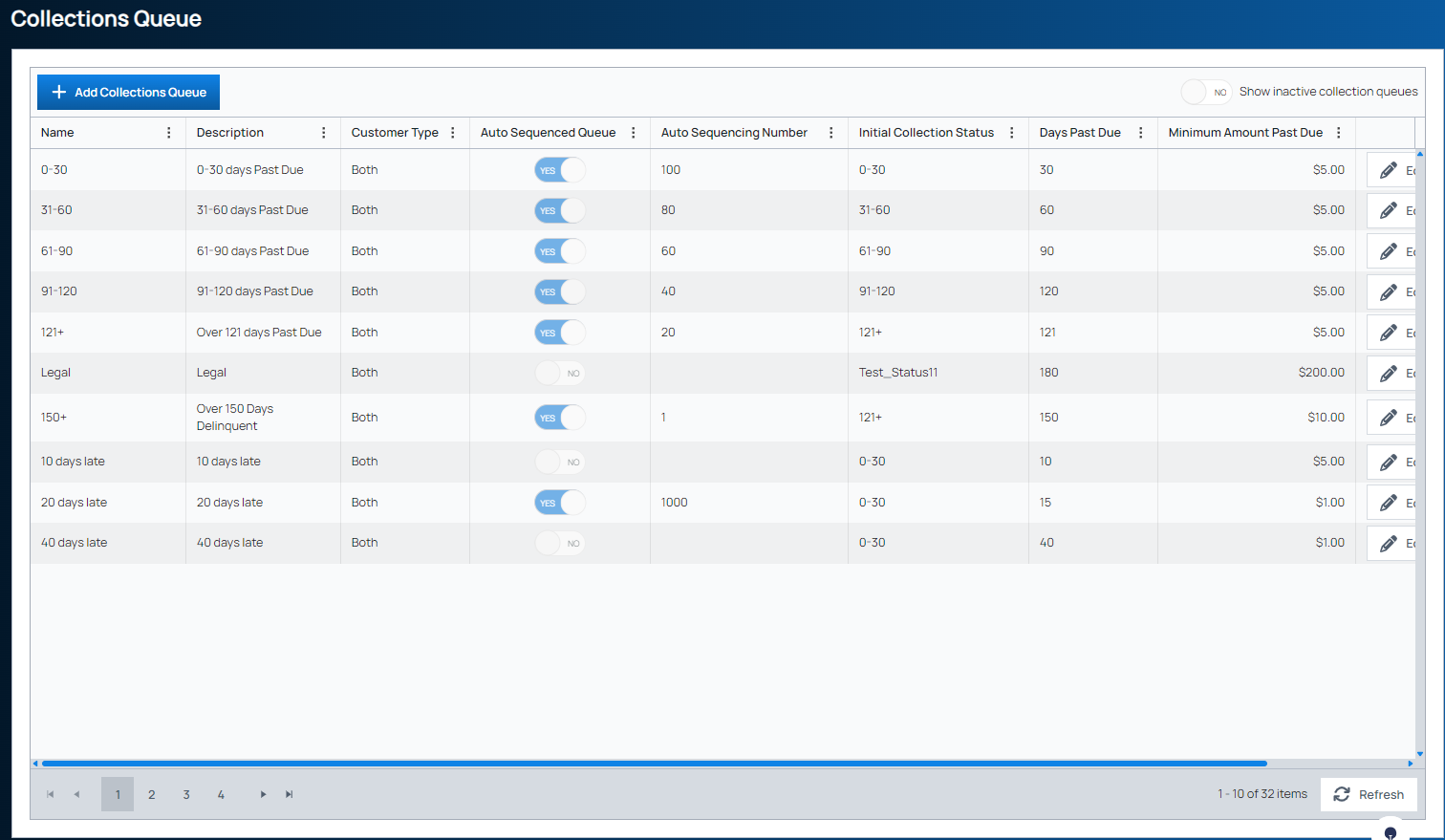Toggle Auto Sequenced Queue for the 31-60 row

click(560, 210)
